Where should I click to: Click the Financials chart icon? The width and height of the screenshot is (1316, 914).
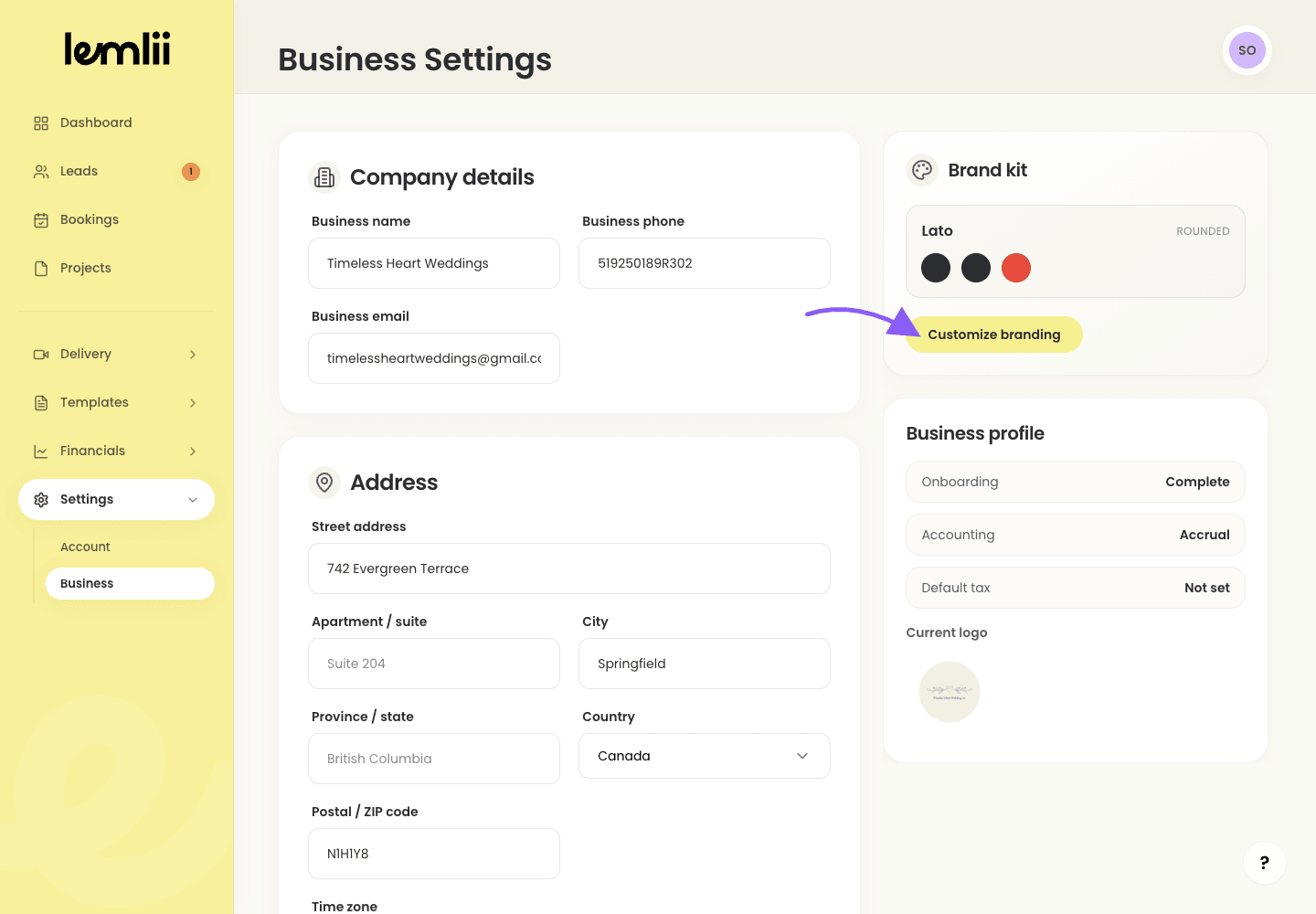click(41, 452)
